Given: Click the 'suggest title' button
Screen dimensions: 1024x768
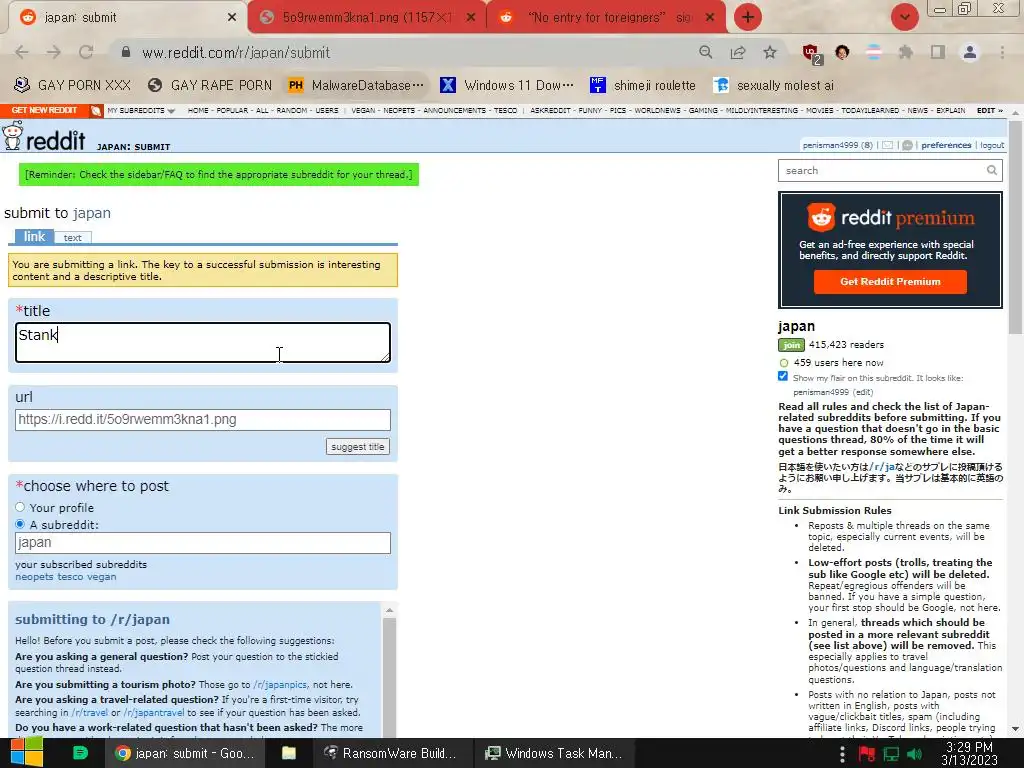Looking at the screenshot, I should (x=357, y=447).
